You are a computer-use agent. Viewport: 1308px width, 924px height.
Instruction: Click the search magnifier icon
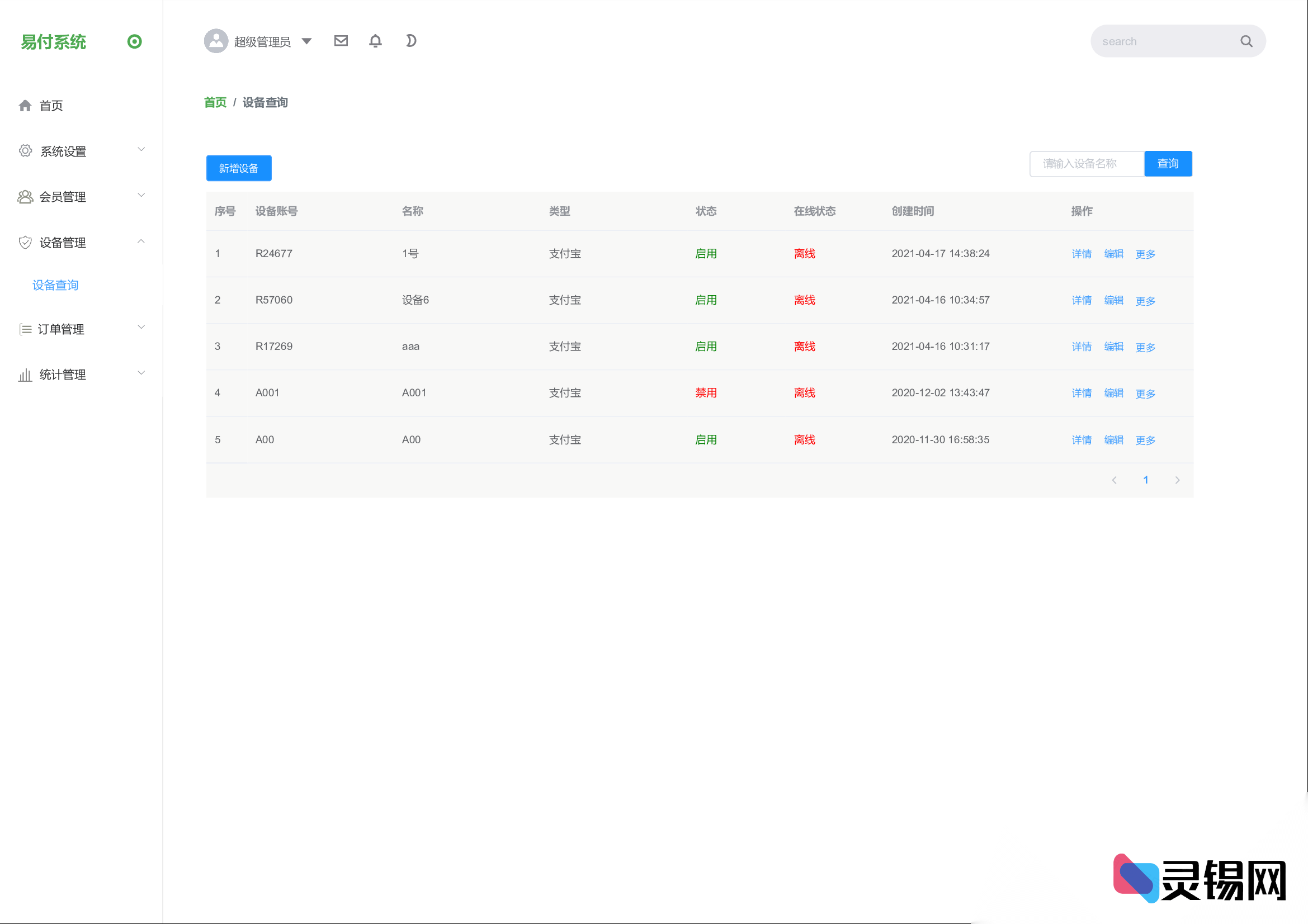[1246, 41]
